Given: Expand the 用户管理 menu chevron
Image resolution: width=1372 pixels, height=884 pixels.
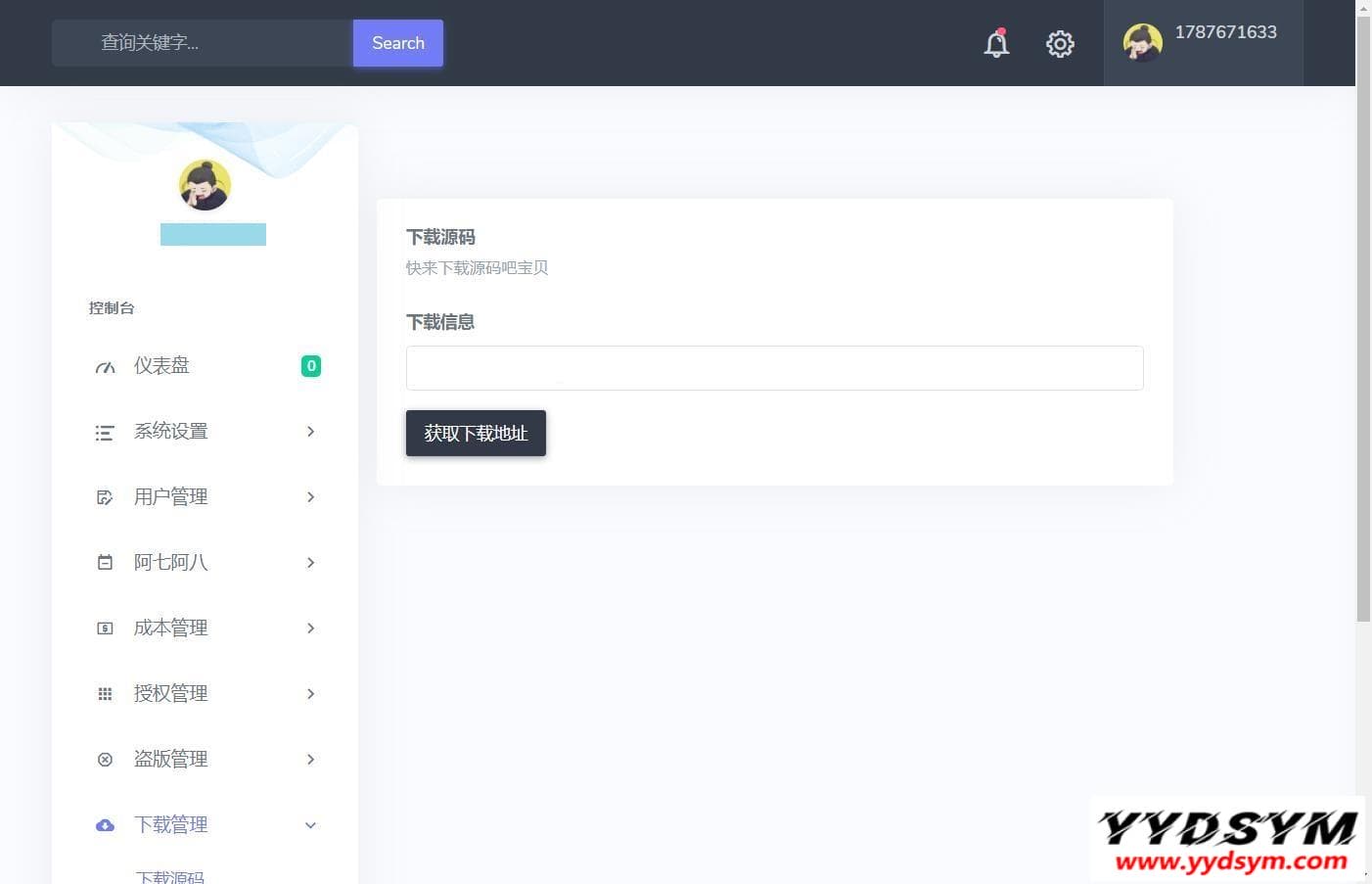Looking at the screenshot, I should (310, 497).
